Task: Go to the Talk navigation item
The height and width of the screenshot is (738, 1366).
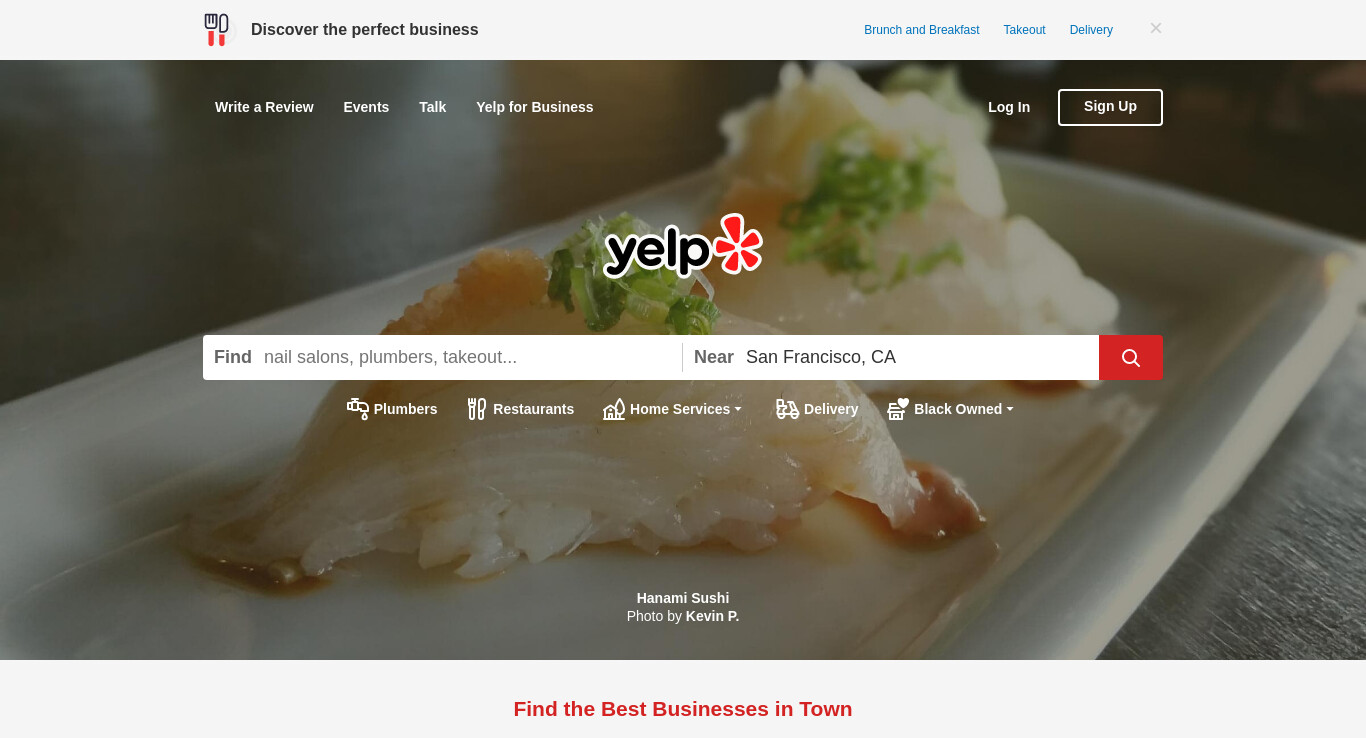Action: click(432, 107)
